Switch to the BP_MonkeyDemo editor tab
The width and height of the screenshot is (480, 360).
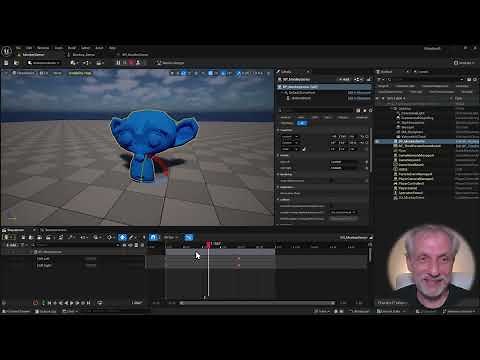[135, 55]
